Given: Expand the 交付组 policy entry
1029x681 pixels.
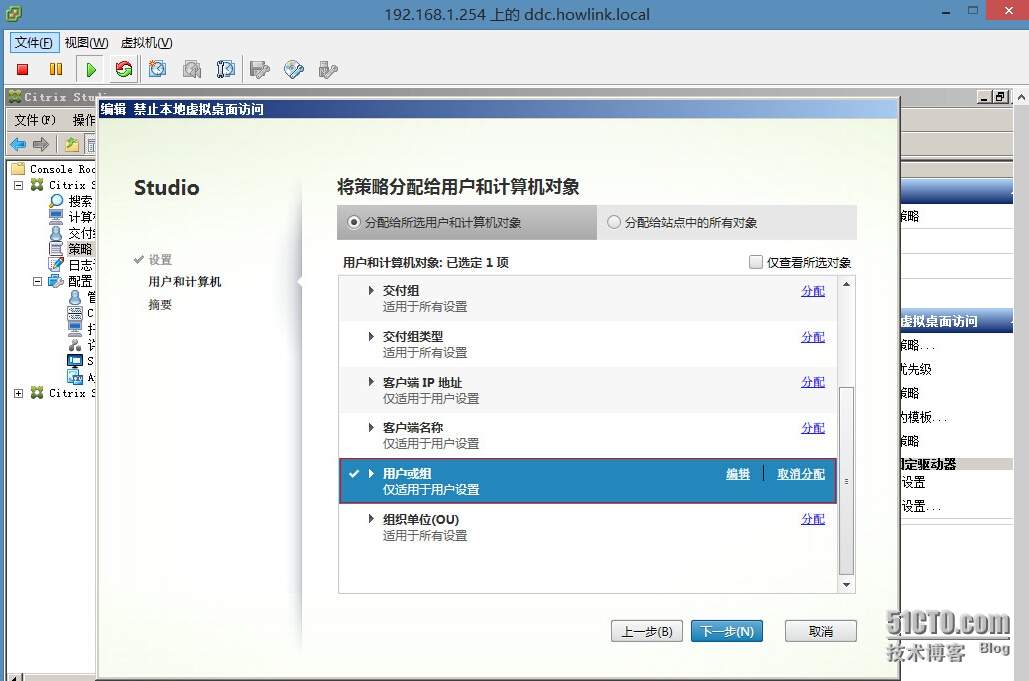Looking at the screenshot, I should [371, 290].
